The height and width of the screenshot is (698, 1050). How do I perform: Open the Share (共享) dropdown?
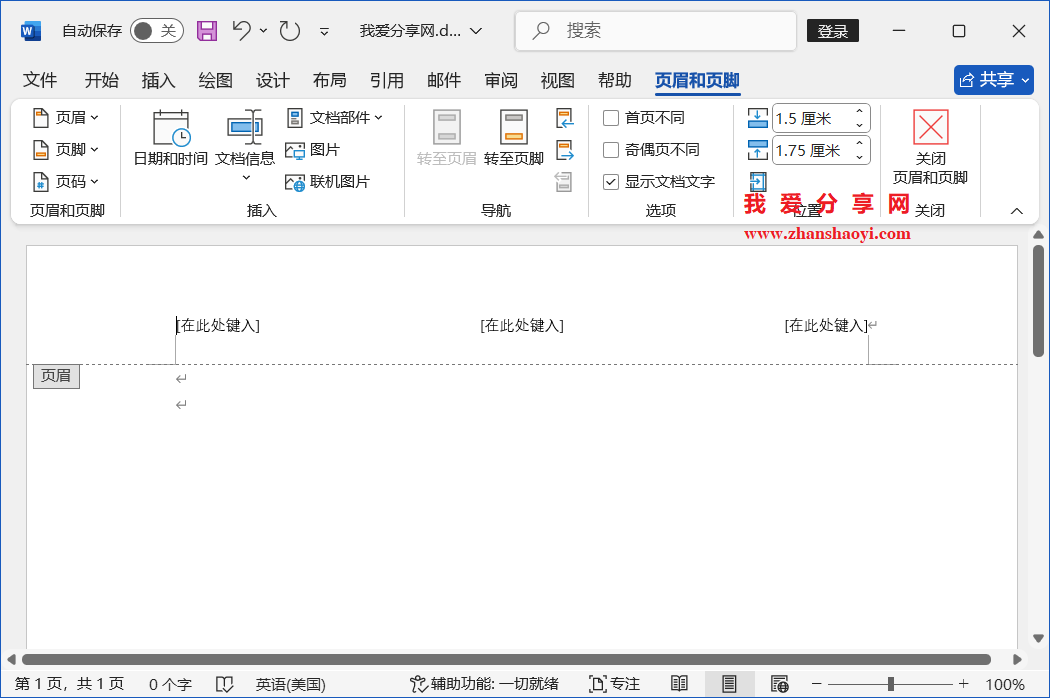994,80
